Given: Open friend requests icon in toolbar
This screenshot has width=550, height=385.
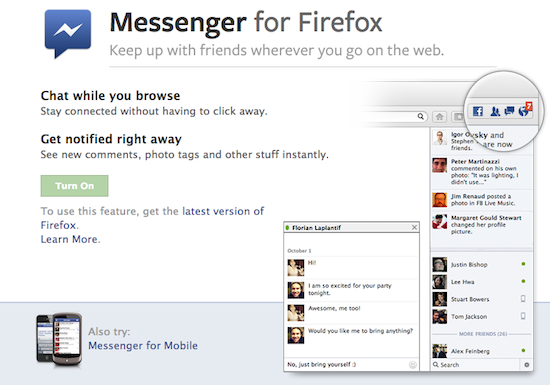Looking at the screenshot, I should 495,112.
